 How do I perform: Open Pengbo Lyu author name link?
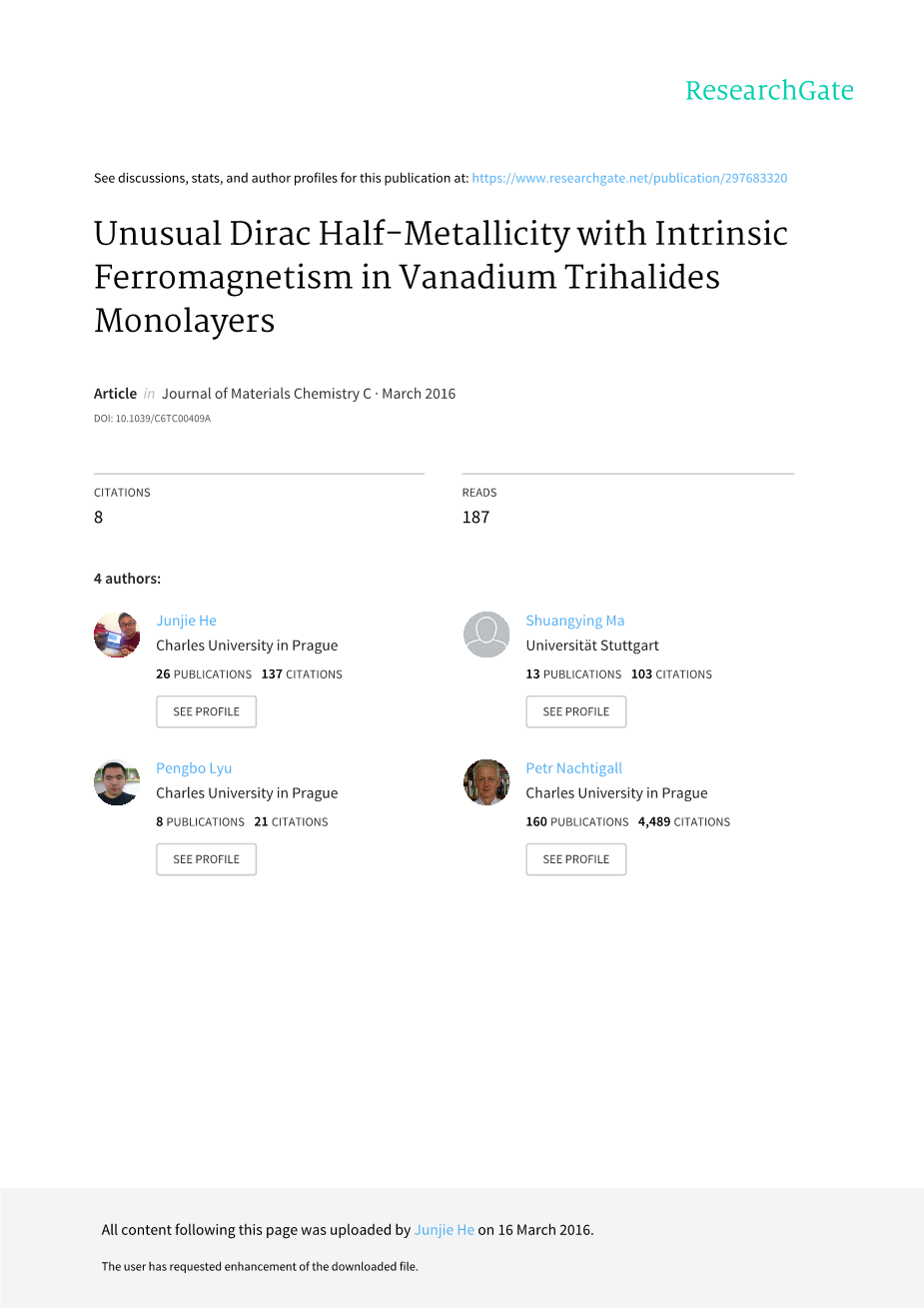tap(194, 768)
